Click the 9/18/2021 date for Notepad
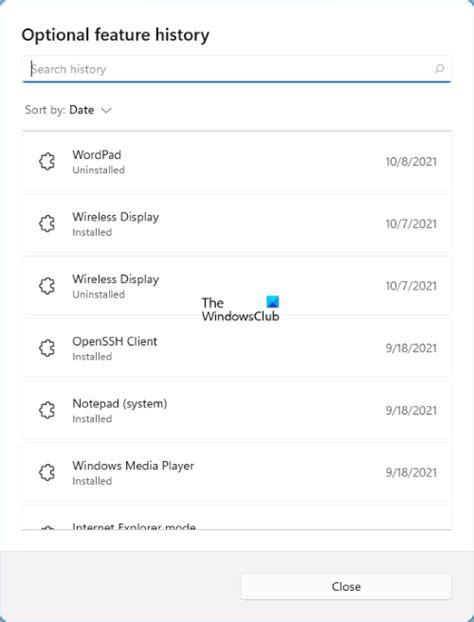The height and width of the screenshot is (622, 474). tap(411, 411)
